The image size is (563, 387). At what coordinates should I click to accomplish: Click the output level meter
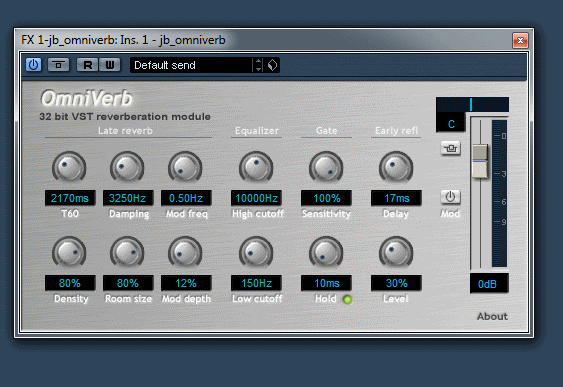(499, 193)
